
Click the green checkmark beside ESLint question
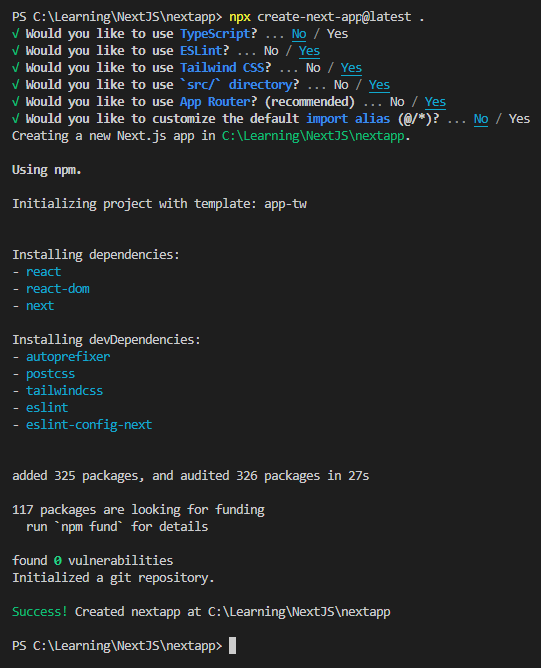coord(16,51)
